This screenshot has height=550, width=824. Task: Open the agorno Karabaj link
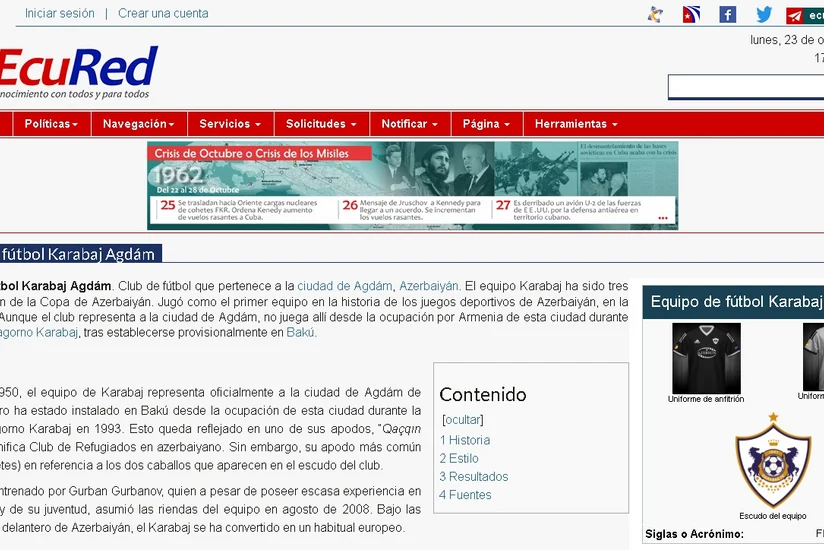tap(39, 333)
